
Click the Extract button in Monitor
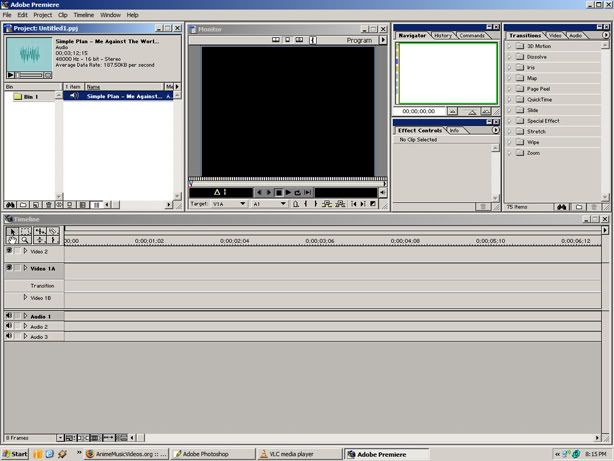(340, 204)
